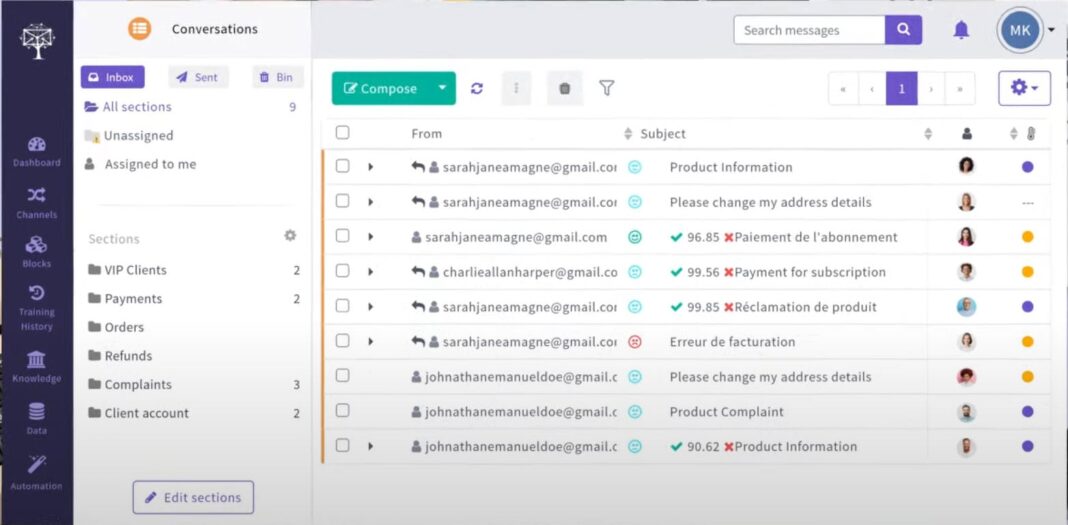The image size is (1068, 525).
Task: Switch to the Bin tab
Action: pyautogui.click(x=277, y=77)
